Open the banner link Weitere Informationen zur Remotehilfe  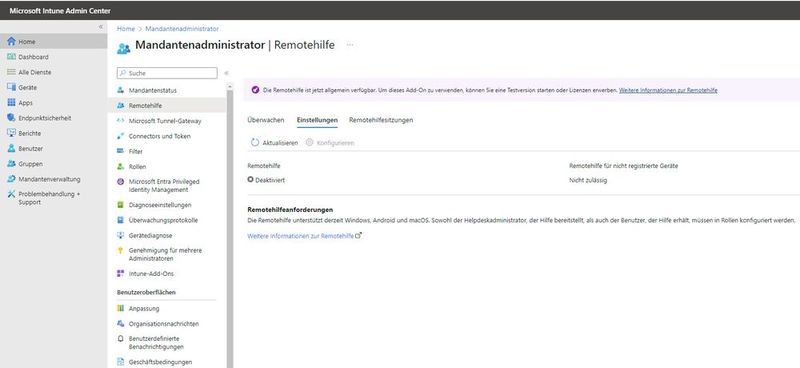point(668,90)
